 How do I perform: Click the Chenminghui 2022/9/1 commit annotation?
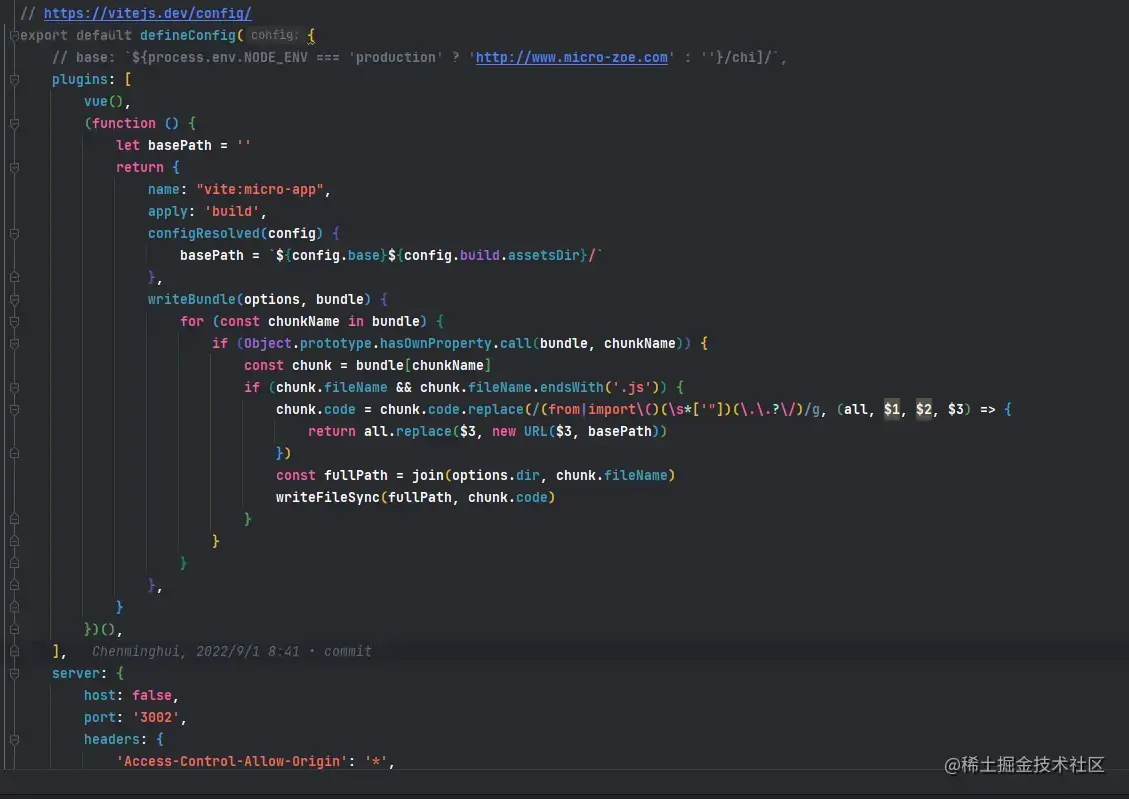point(232,651)
